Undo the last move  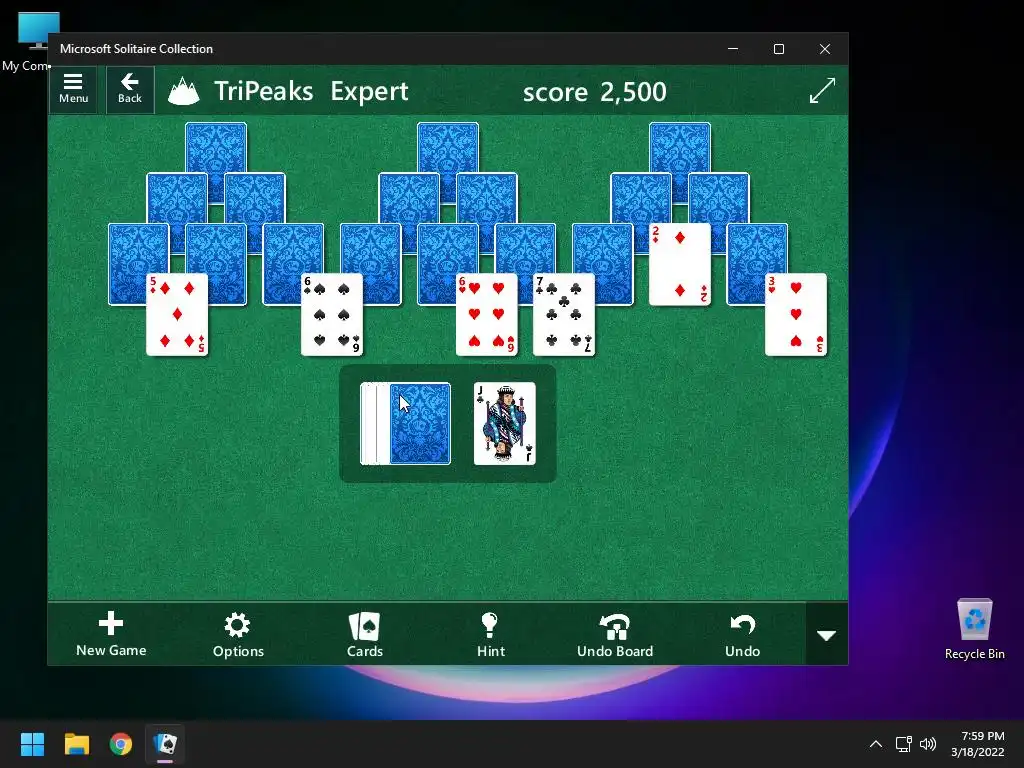click(x=743, y=634)
